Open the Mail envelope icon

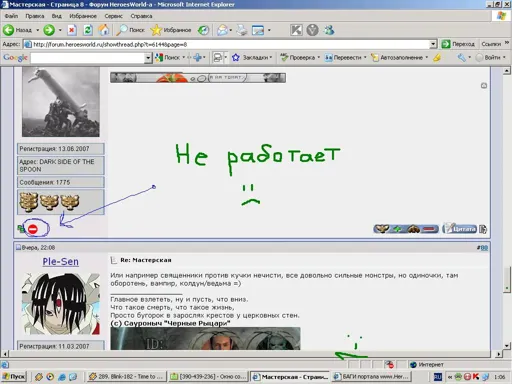222,30
